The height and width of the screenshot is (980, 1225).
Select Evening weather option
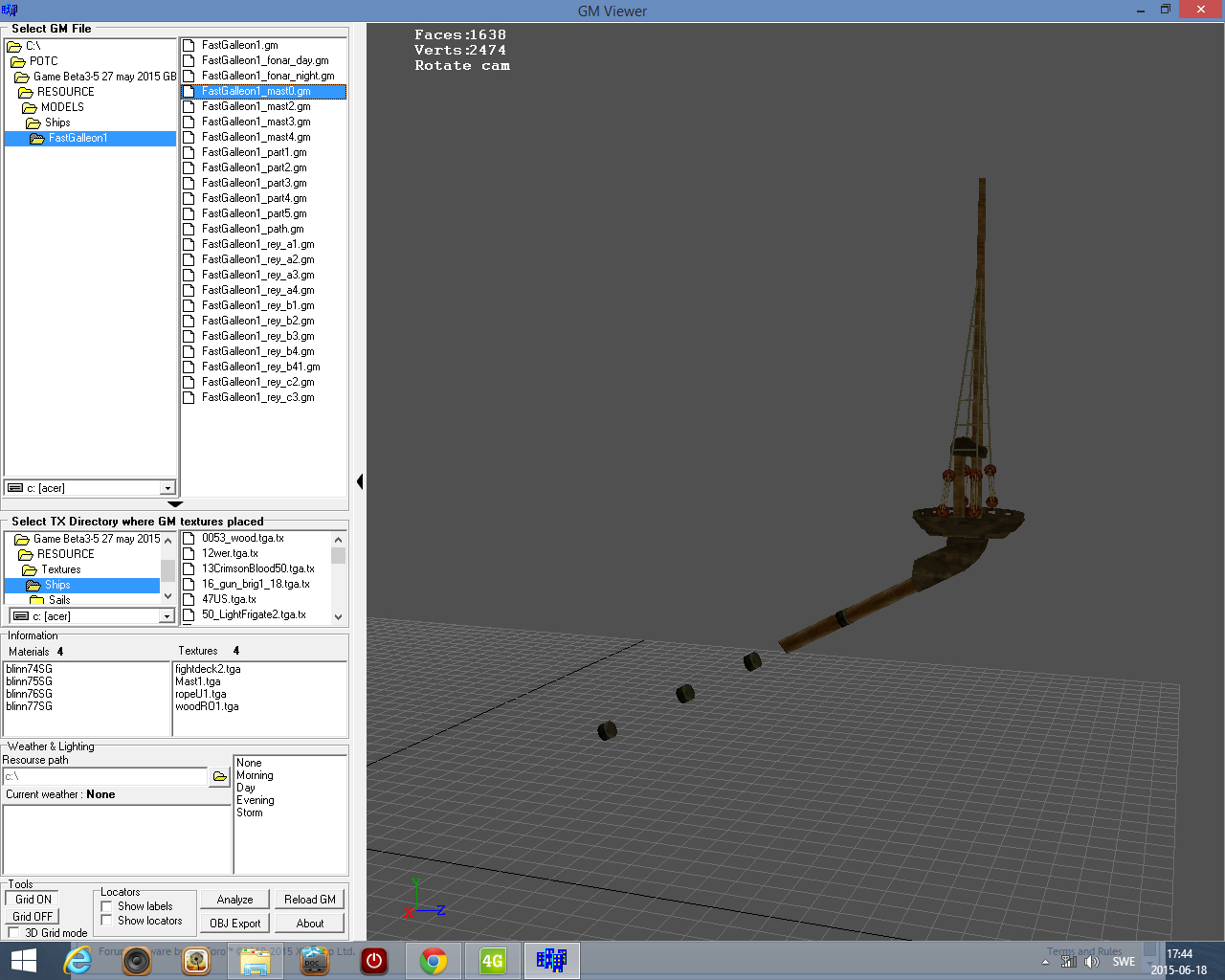point(256,800)
